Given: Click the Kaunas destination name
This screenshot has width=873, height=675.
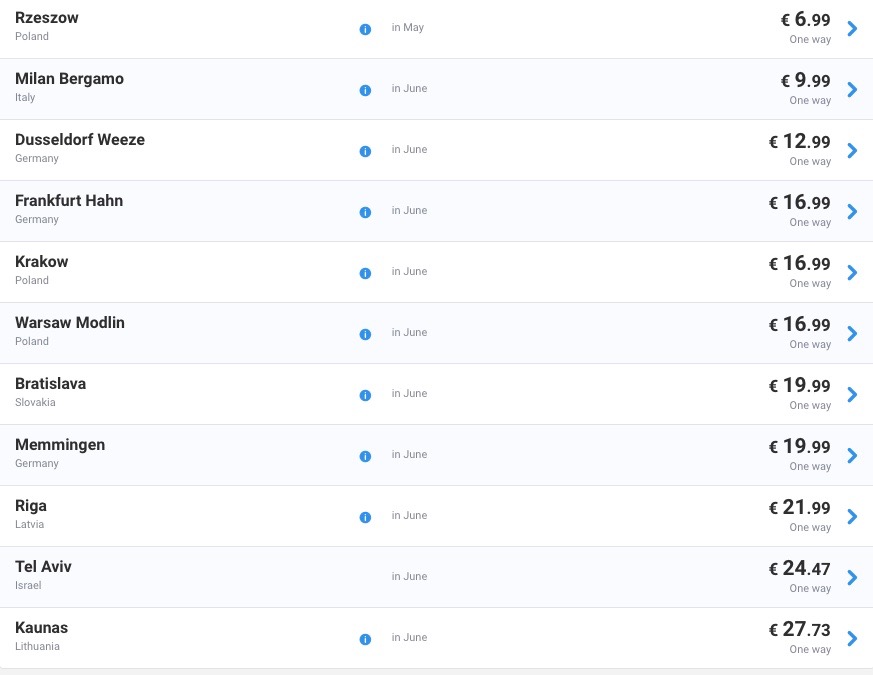Looking at the screenshot, I should tap(42, 628).
